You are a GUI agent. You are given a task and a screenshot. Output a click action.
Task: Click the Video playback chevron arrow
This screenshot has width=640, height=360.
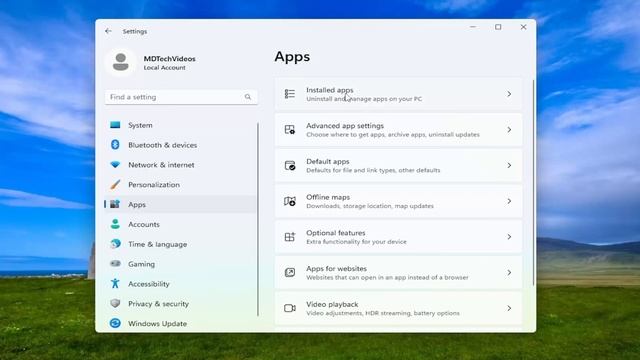(x=509, y=308)
